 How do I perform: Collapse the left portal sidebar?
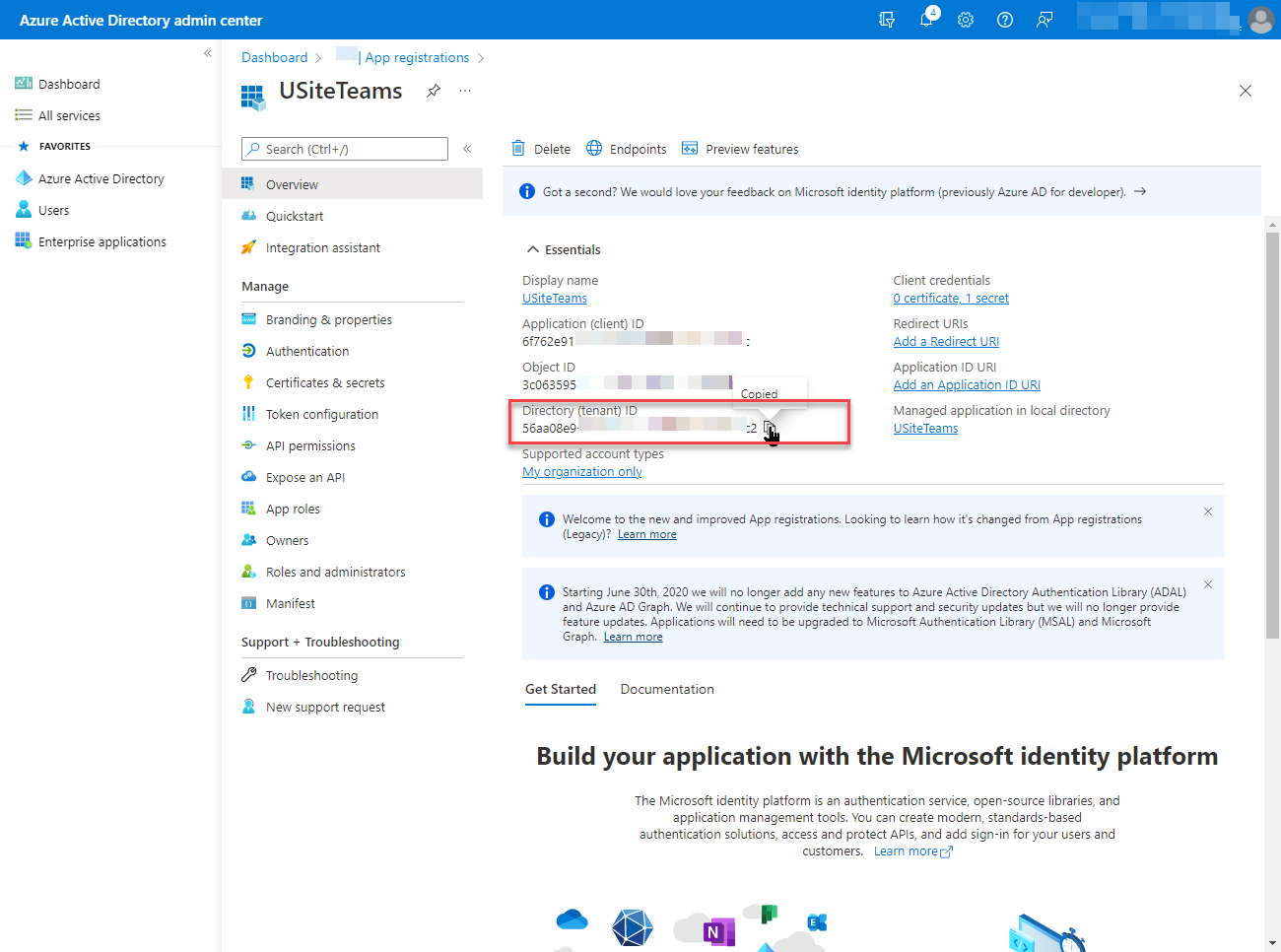click(x=208, y=53)
